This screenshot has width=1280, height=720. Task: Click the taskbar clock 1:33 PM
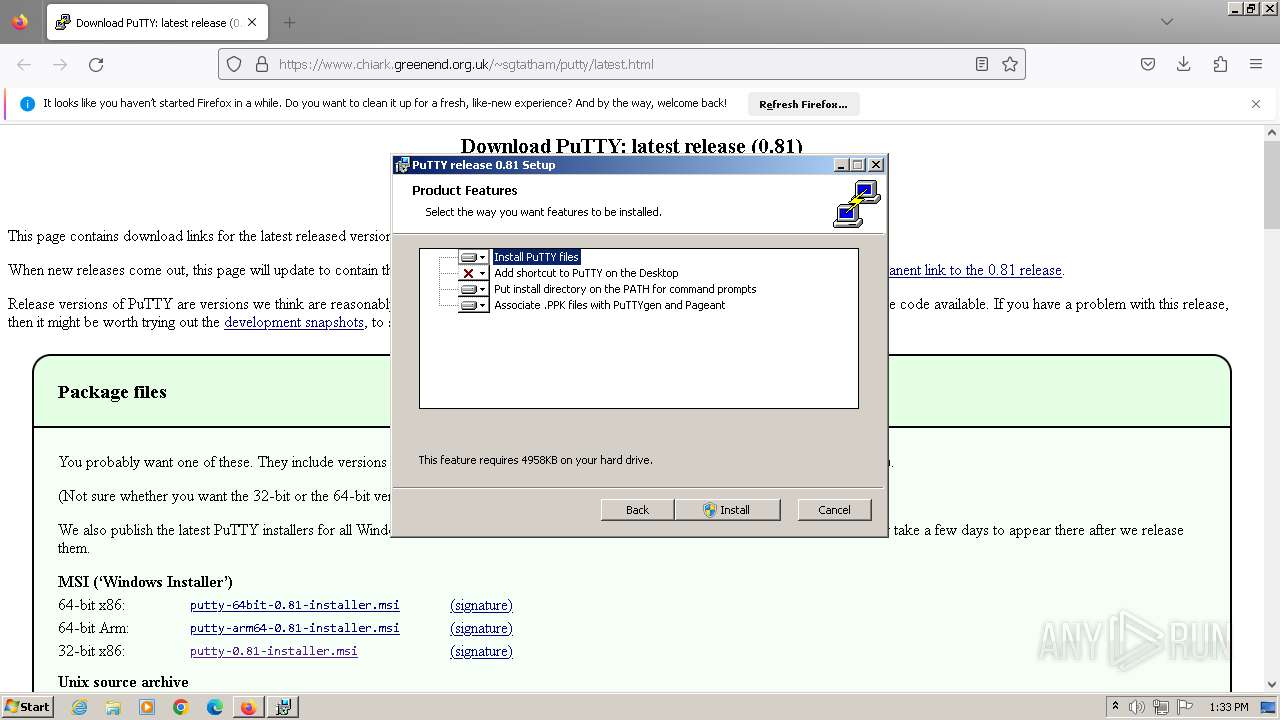pyautogui.click(x=1228, y=707)
